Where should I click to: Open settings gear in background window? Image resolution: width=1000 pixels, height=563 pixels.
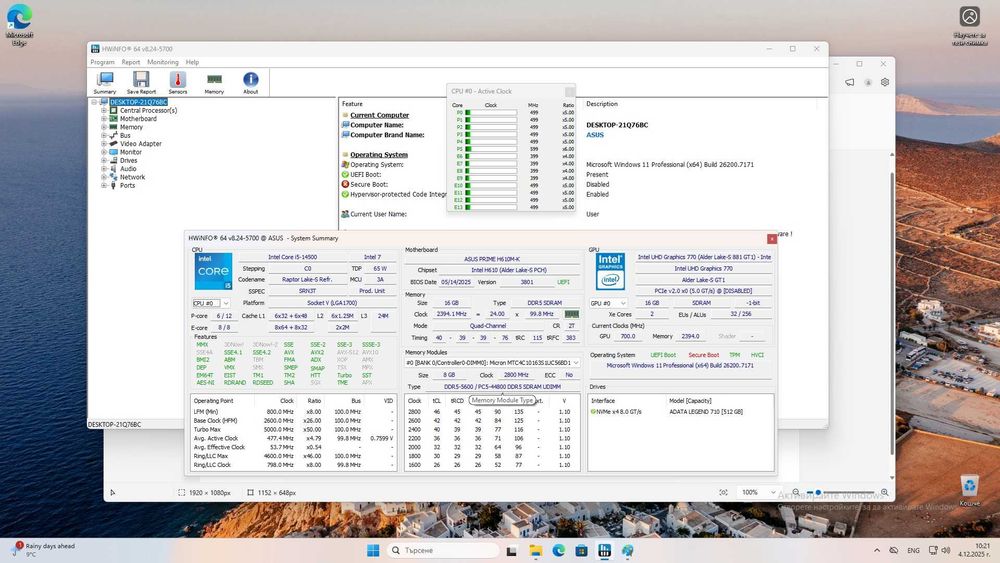pos(885,82)
